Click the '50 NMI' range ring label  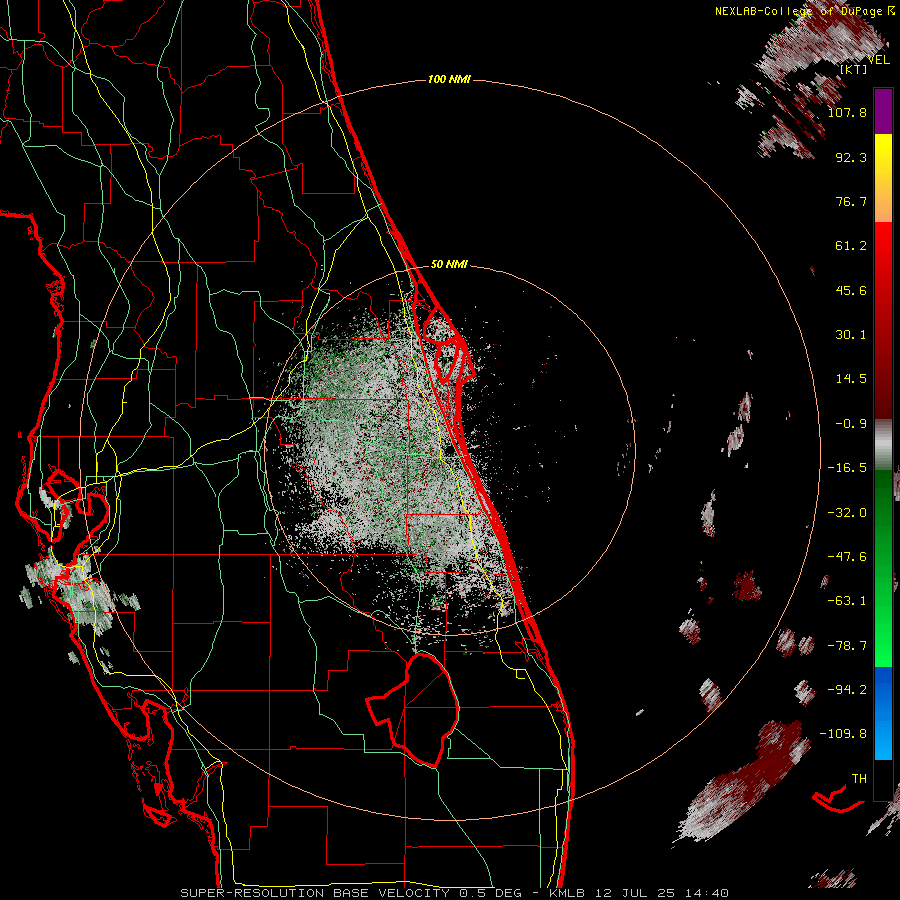449,265
